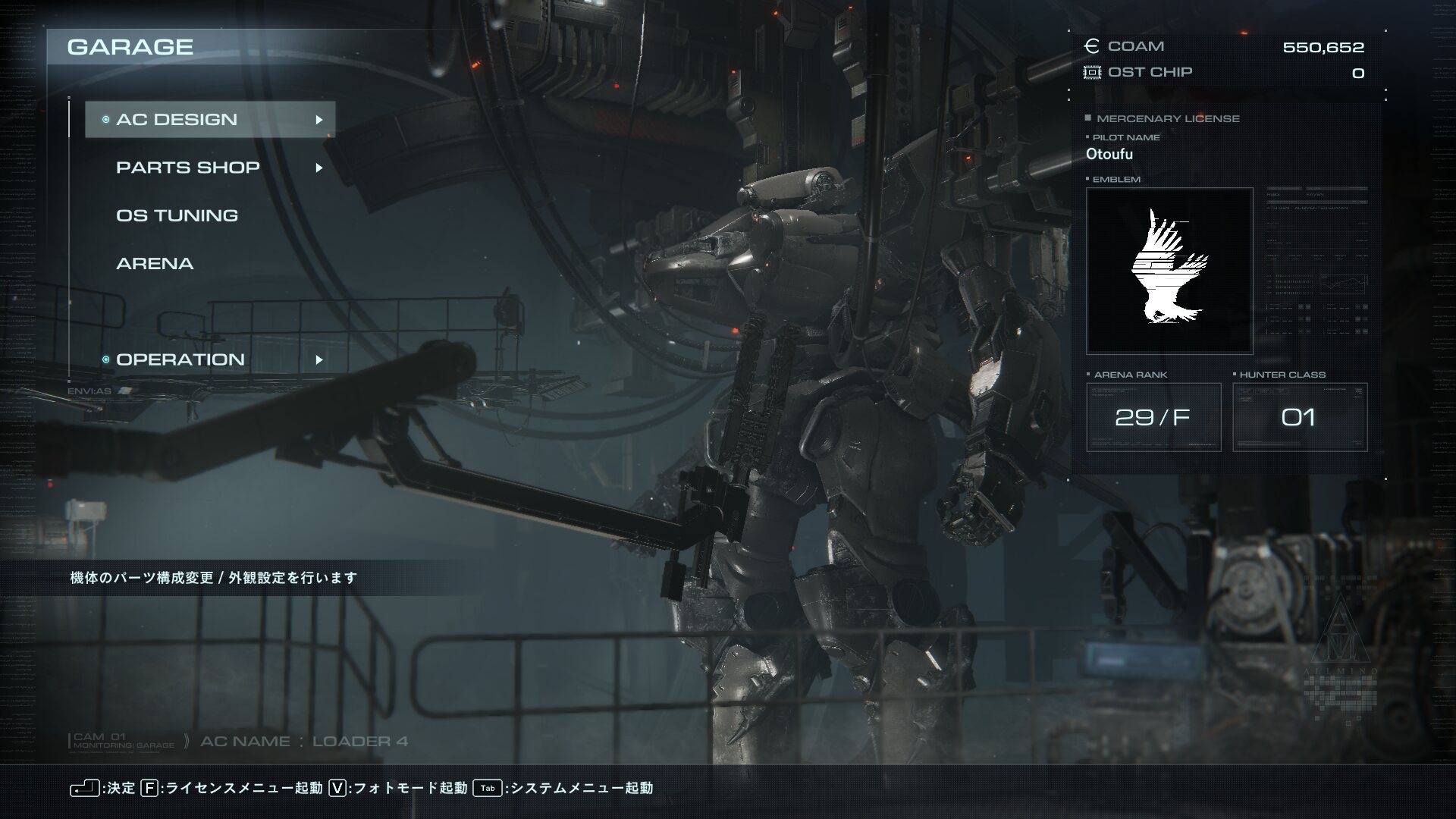Viewport: 1456px width, 819px height.
Task: Click the Enter key confirm icon
Action: (x=85, y=789)
